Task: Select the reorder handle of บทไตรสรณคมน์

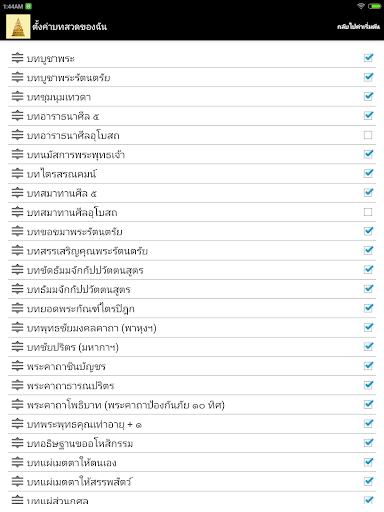Action: [x=17, y=173]
